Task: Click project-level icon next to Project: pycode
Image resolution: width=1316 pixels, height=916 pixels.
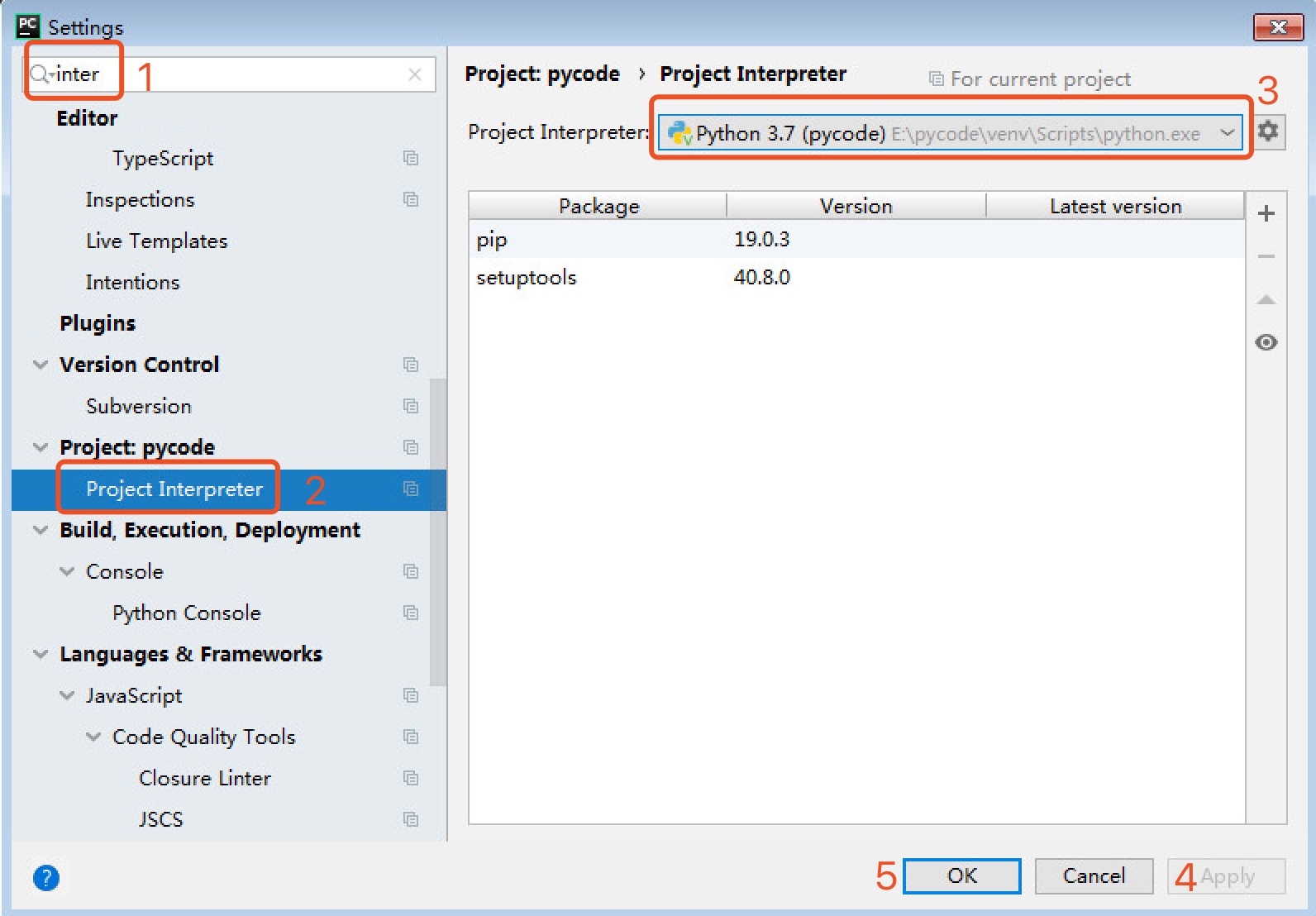Action: 411,447
